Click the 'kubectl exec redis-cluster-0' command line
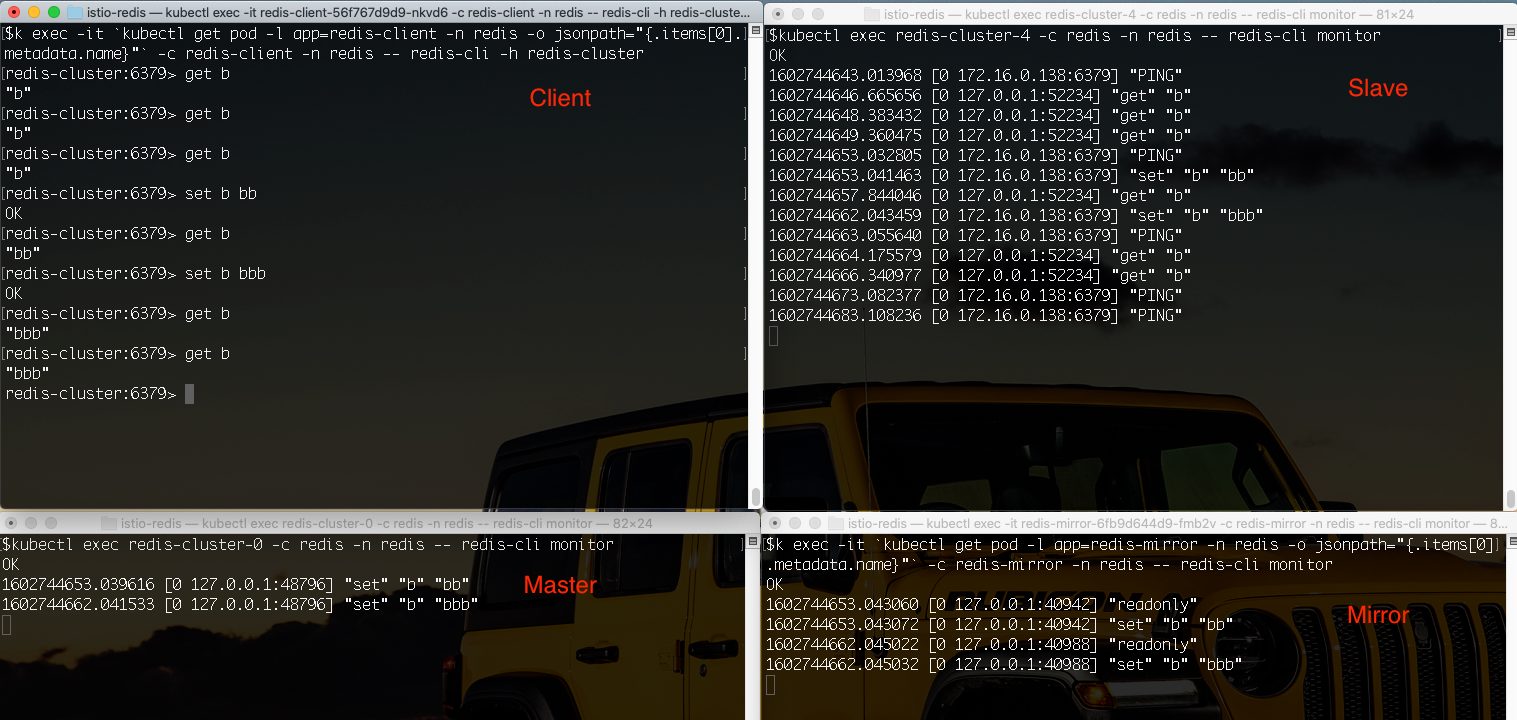 click(307, 545)
